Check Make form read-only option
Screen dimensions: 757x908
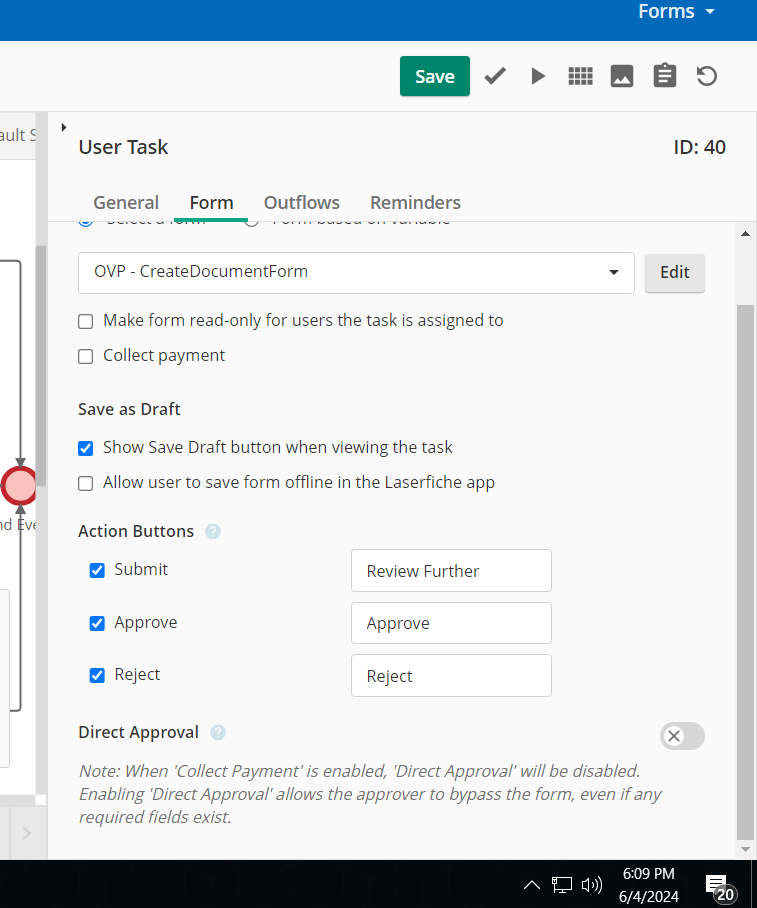pyautogui.click(x=86, y=321)
